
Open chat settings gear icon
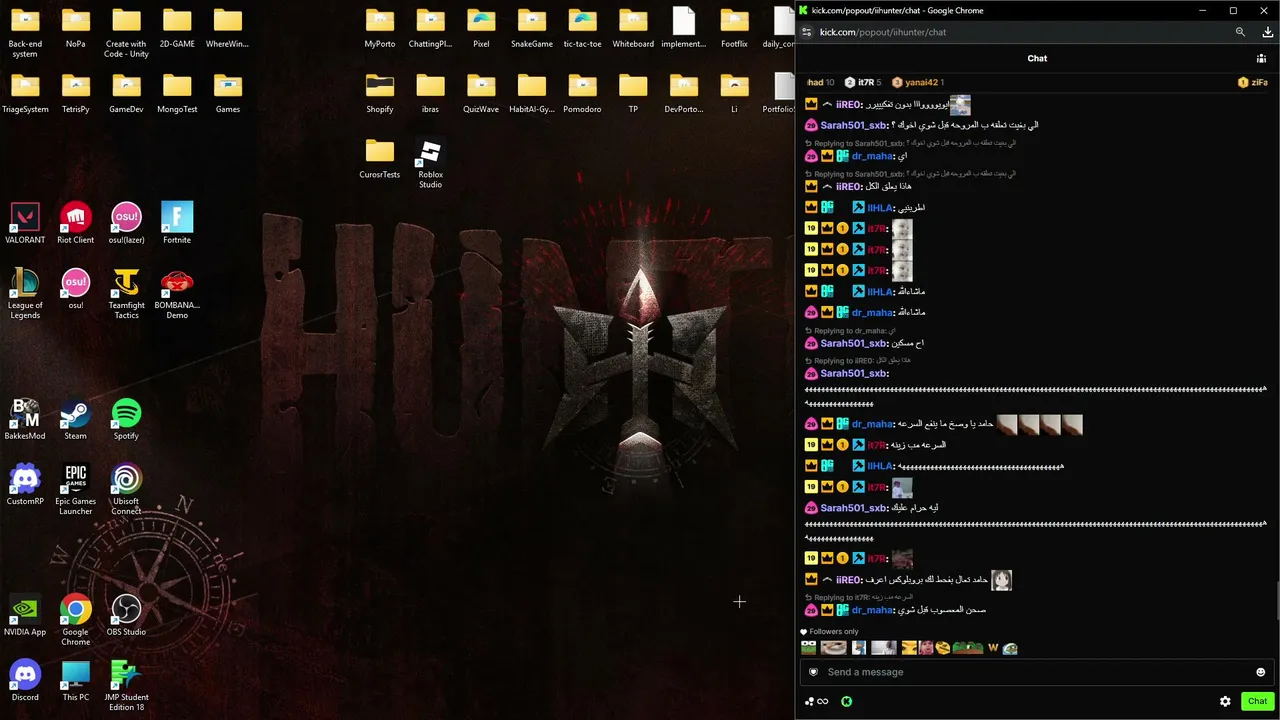point(1225,701)
